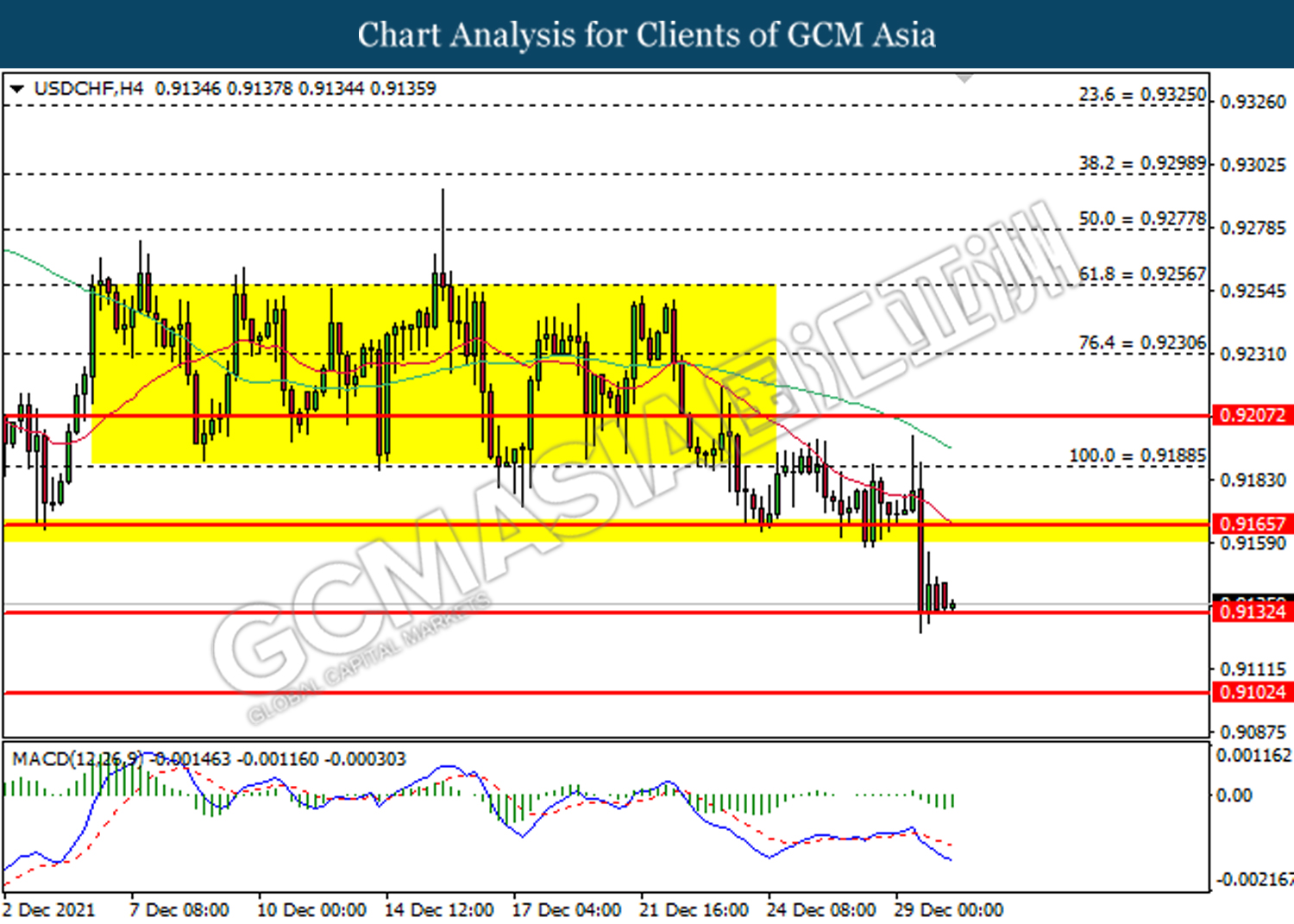1294x924 pixels.
Task: Click the 0.91115 price axis value
Action: click(1253, 669)
